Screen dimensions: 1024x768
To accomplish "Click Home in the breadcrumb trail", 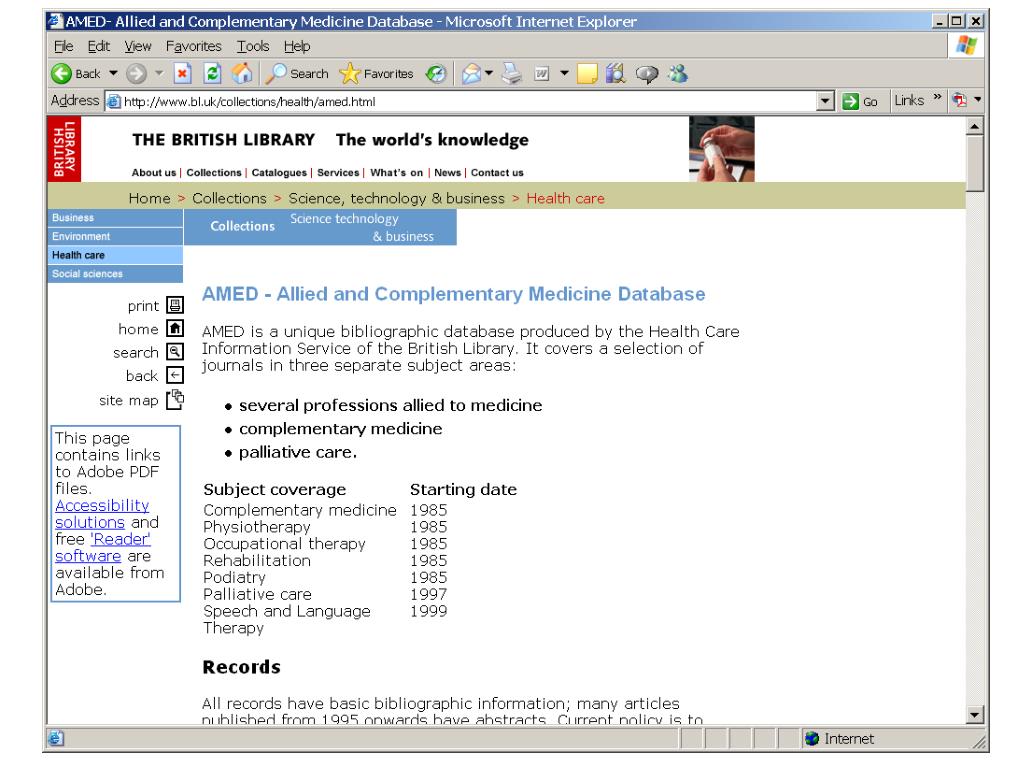I will 150,199.
